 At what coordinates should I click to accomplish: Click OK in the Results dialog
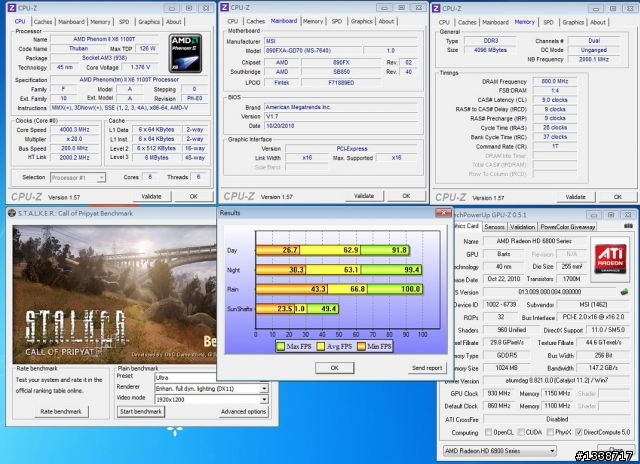[x=334, y=368]
